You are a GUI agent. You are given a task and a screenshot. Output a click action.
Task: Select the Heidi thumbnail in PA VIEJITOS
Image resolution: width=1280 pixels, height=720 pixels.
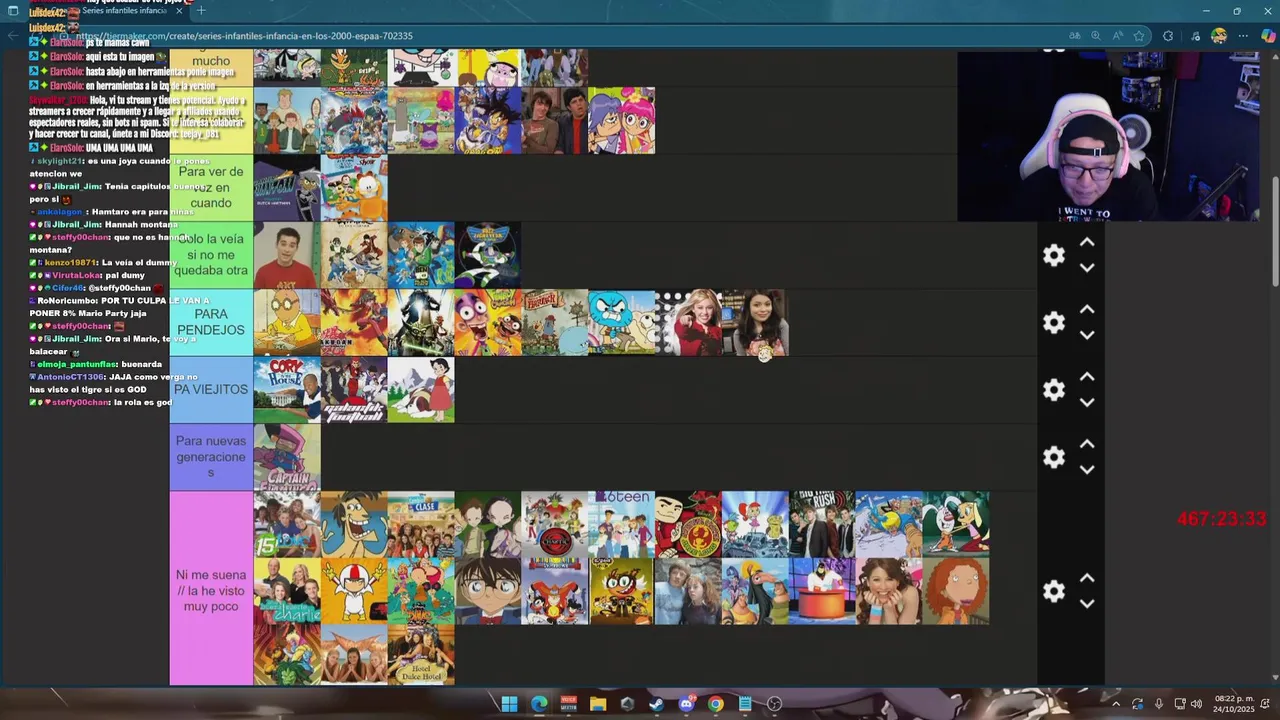click(x=421, y=390)
